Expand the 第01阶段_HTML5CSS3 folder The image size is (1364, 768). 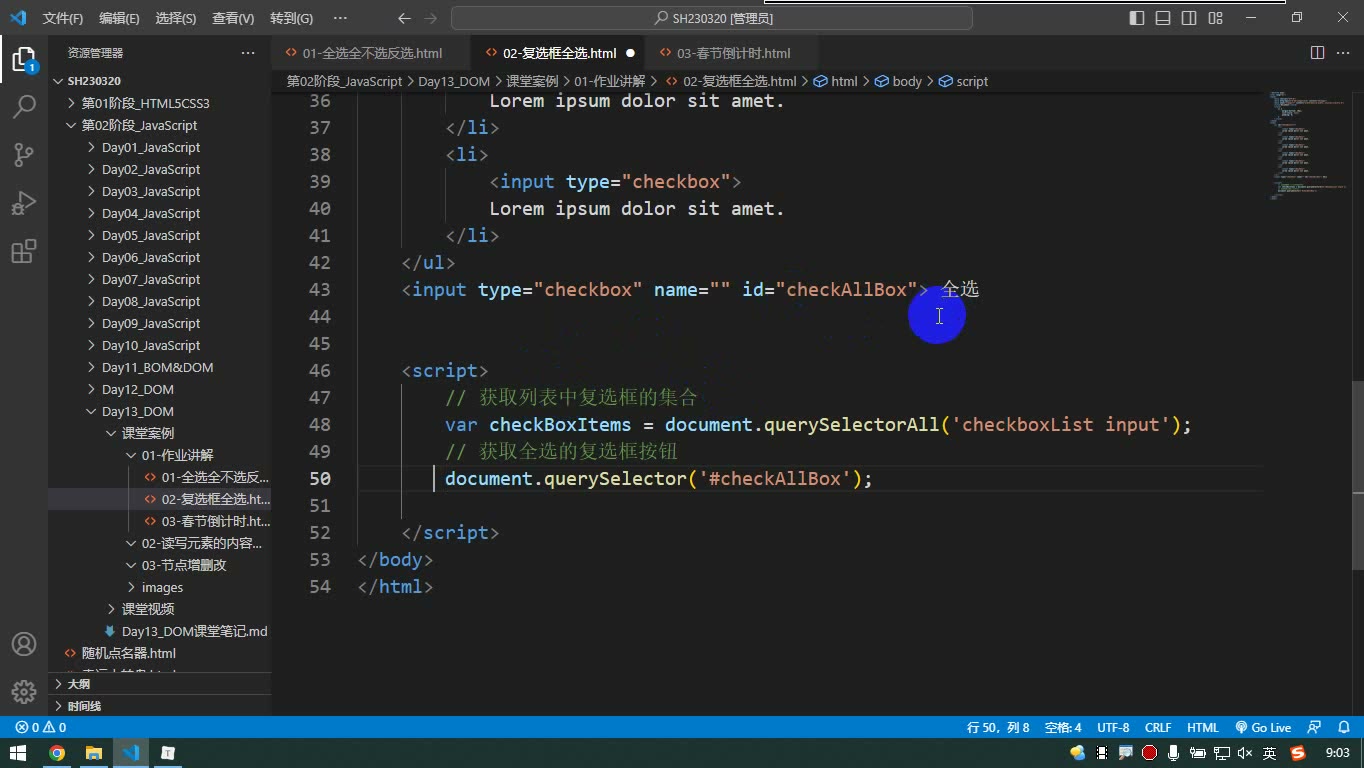pos(145,103)
